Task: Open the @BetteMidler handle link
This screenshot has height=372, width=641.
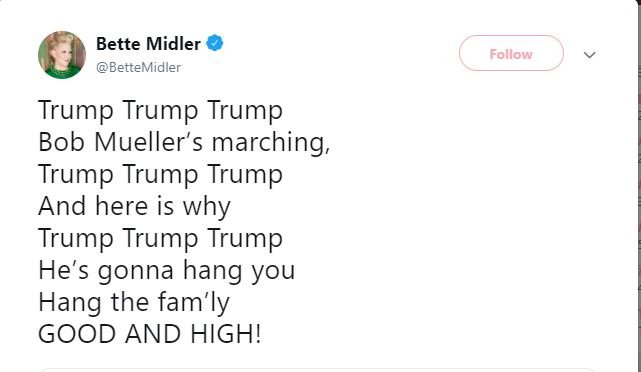Action: click(x=138, y=67)
